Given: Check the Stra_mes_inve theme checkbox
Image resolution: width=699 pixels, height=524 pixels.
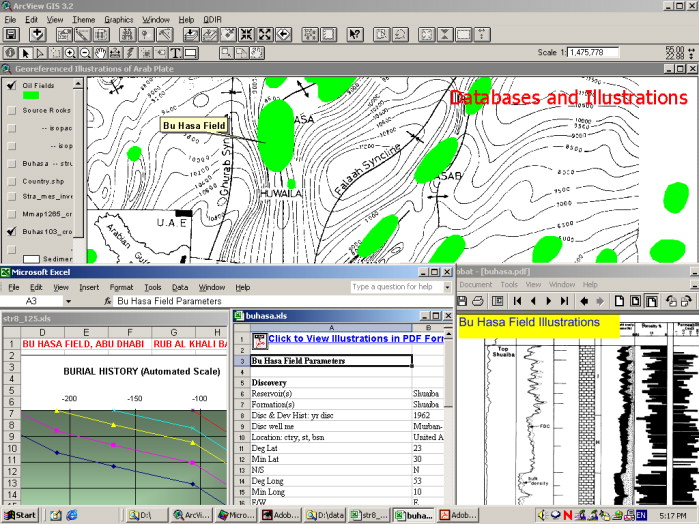Looking at the screenshot, I should coord(12,197).
